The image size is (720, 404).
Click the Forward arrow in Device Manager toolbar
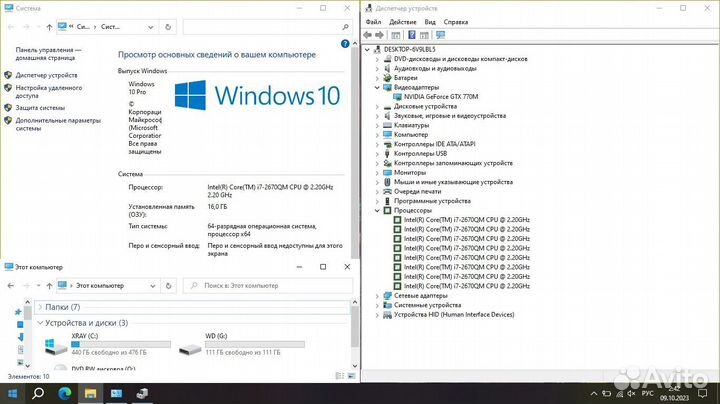(x=379, y=35)
